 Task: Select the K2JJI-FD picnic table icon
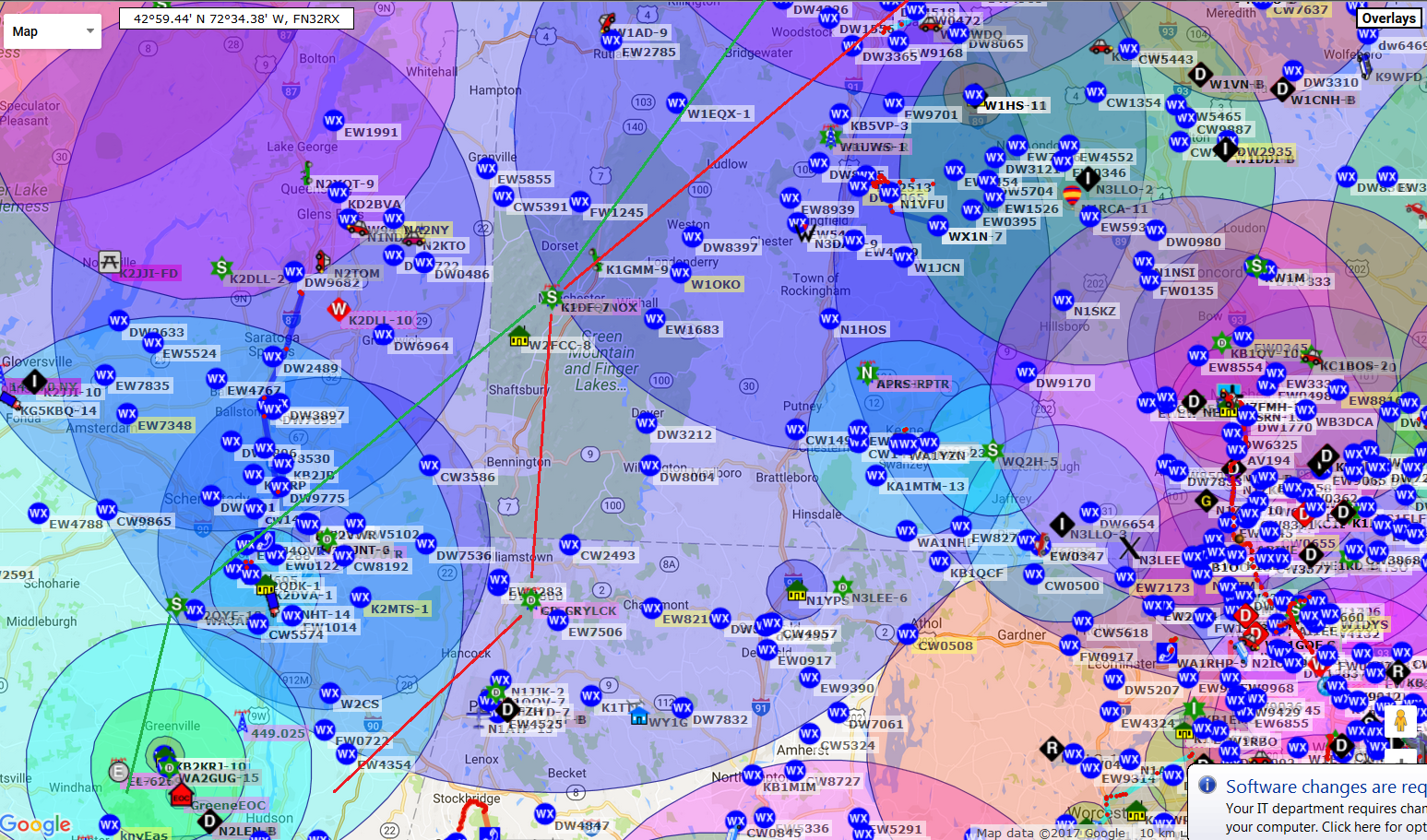110,262
